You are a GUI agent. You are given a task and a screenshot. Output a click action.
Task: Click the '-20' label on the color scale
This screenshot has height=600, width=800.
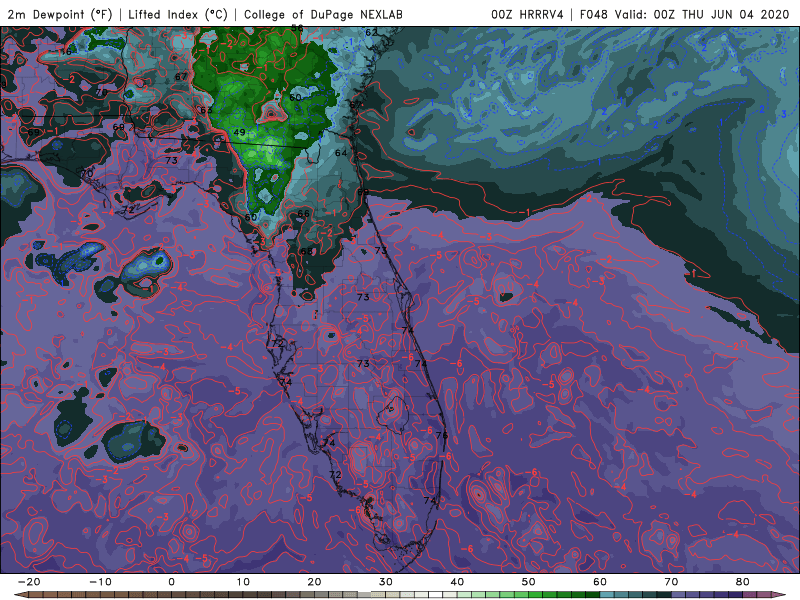point(29,582)
